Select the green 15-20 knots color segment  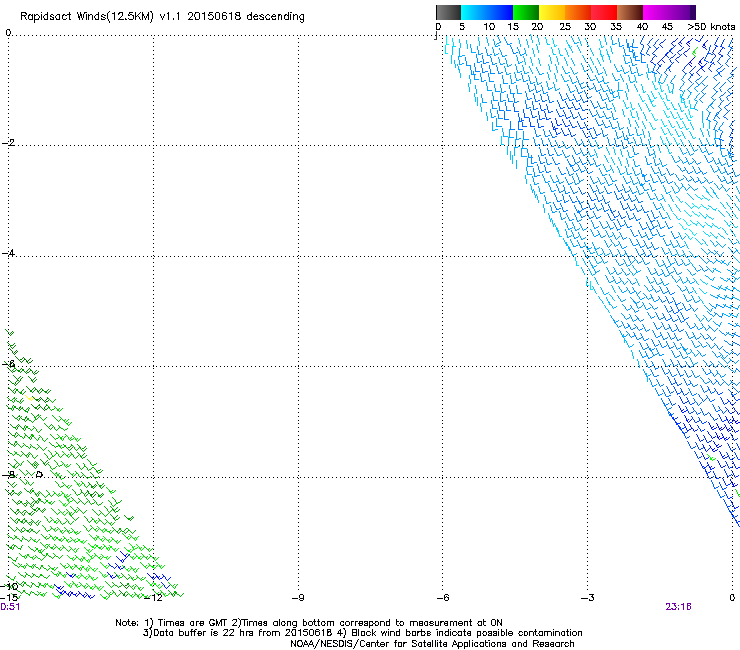click(x=526, y=12)
